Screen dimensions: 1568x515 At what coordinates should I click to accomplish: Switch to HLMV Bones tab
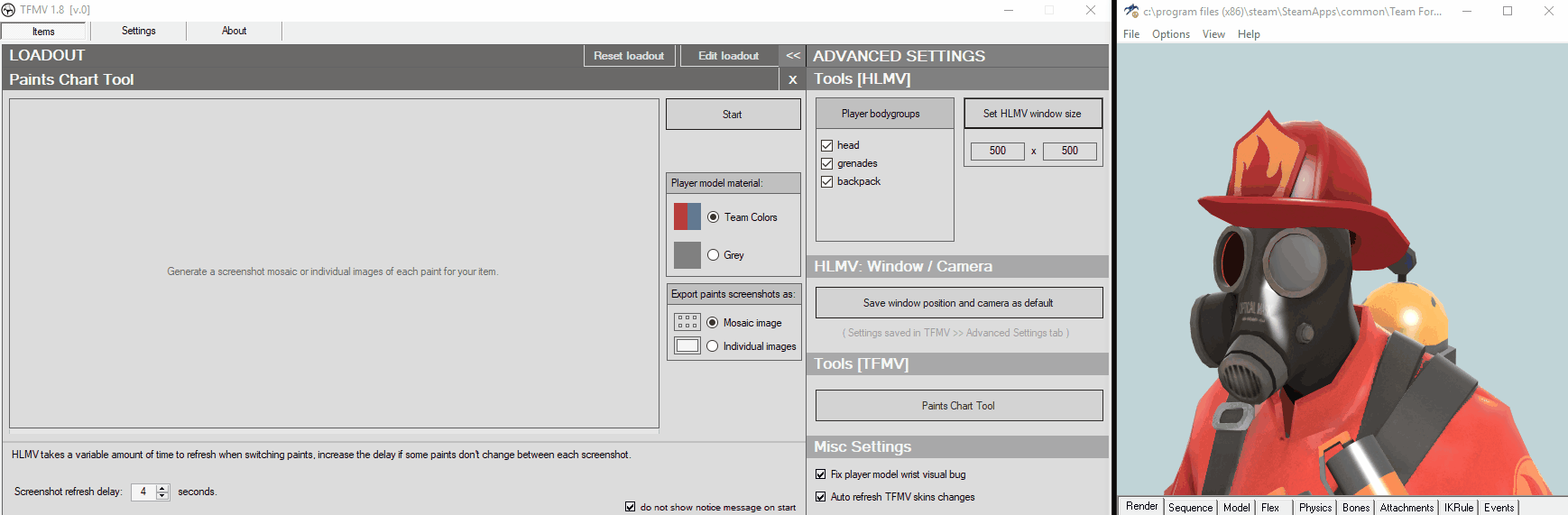1356,508
